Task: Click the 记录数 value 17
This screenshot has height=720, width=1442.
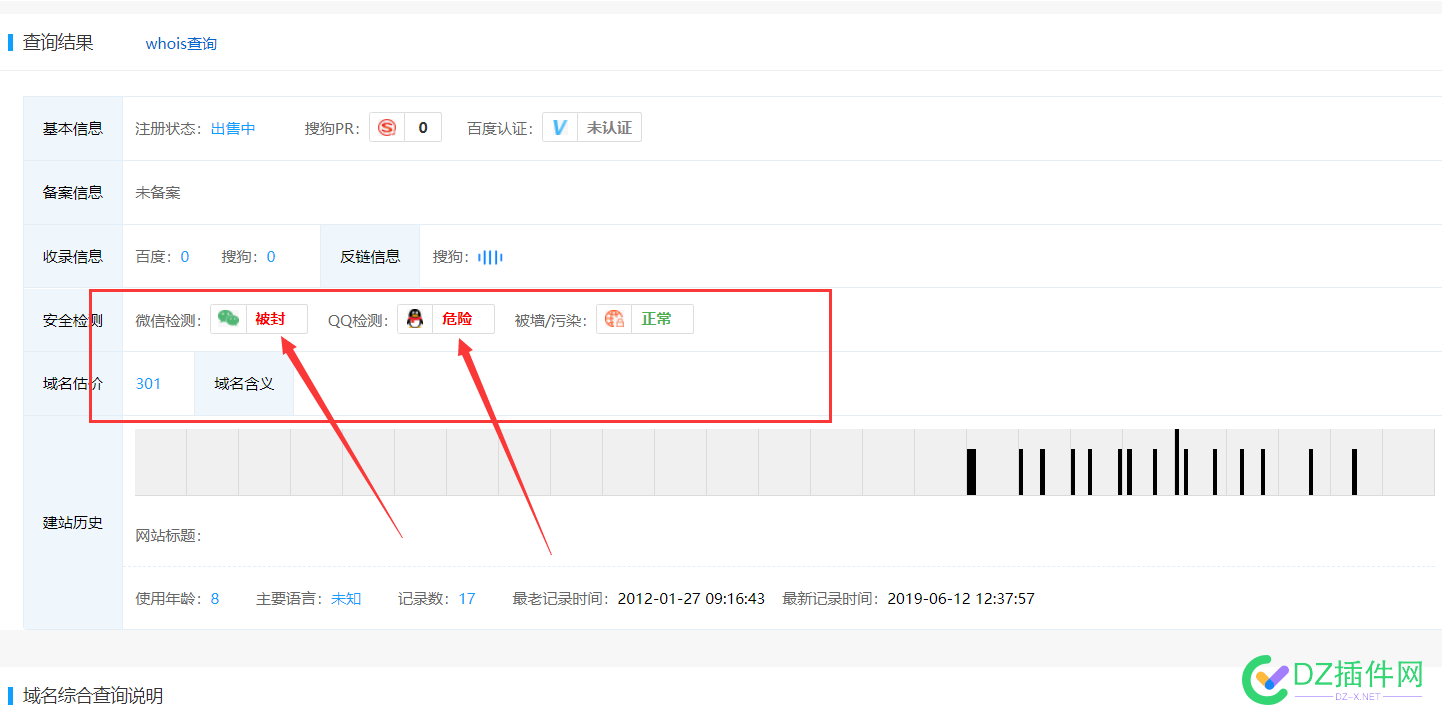Action: click(x=467, y=599)
